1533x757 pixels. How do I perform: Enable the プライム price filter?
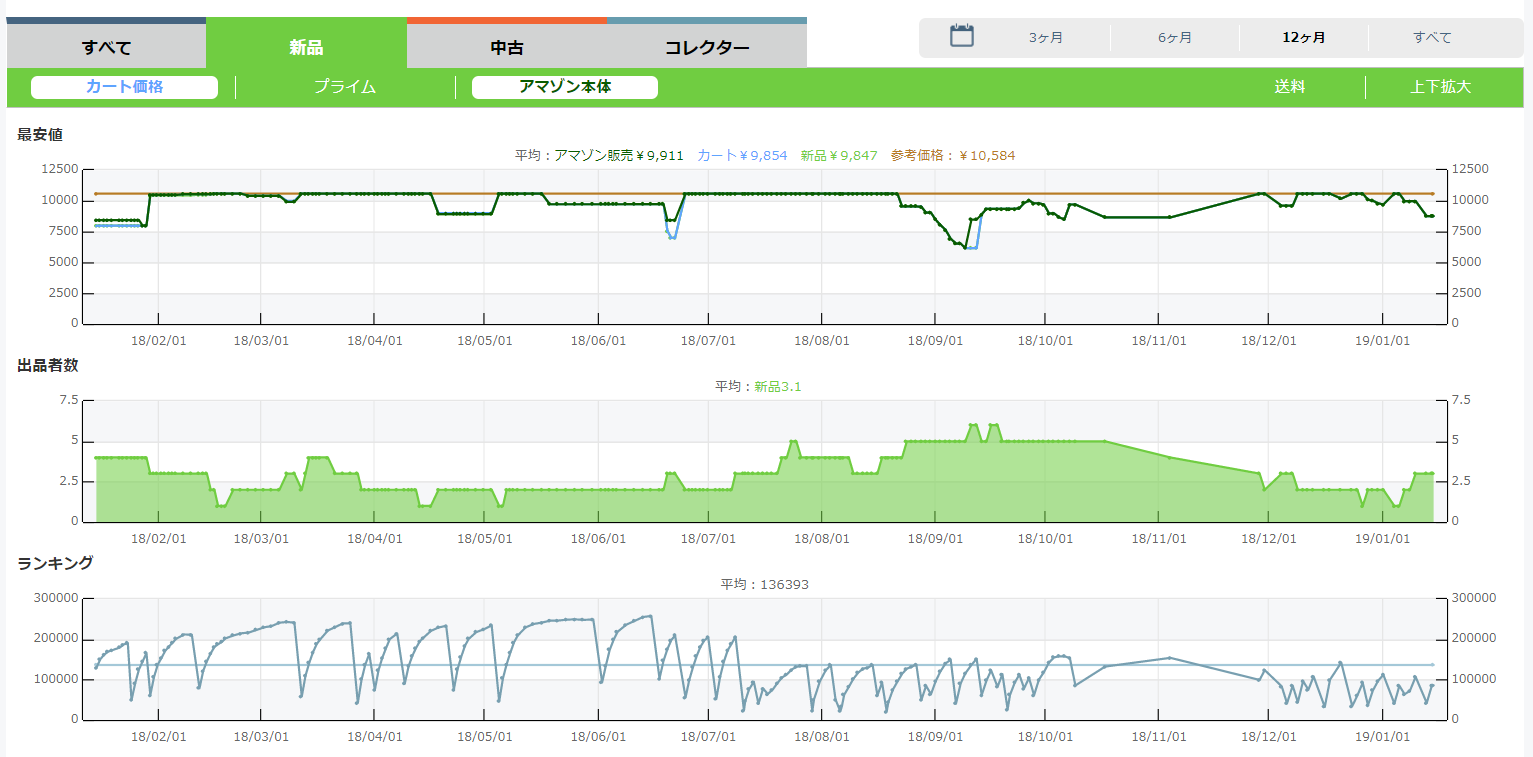click(345, 87)
